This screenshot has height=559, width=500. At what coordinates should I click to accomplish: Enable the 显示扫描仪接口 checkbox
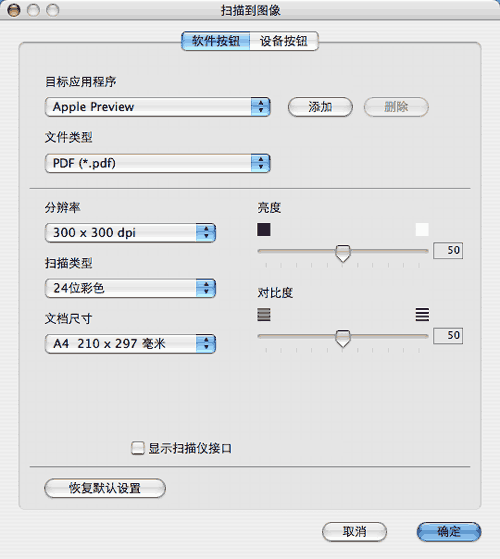[138, 448]
